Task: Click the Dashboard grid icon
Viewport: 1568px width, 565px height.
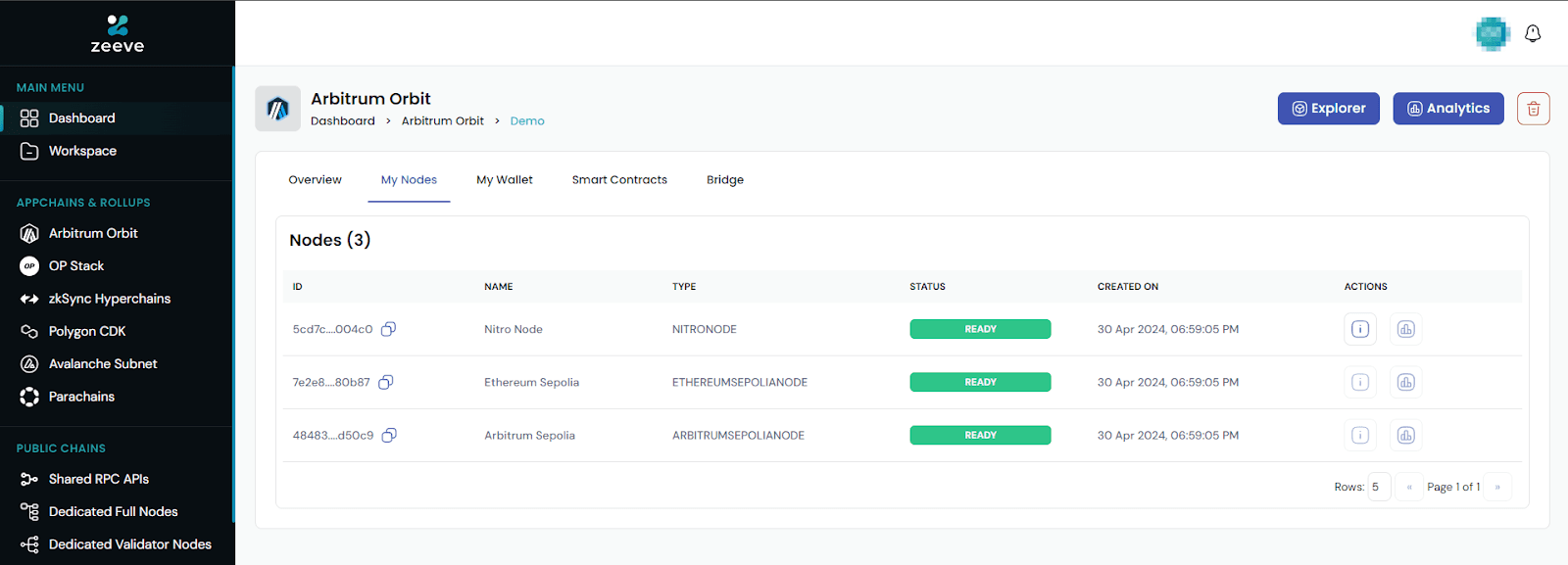Action: tap(29, 118)
